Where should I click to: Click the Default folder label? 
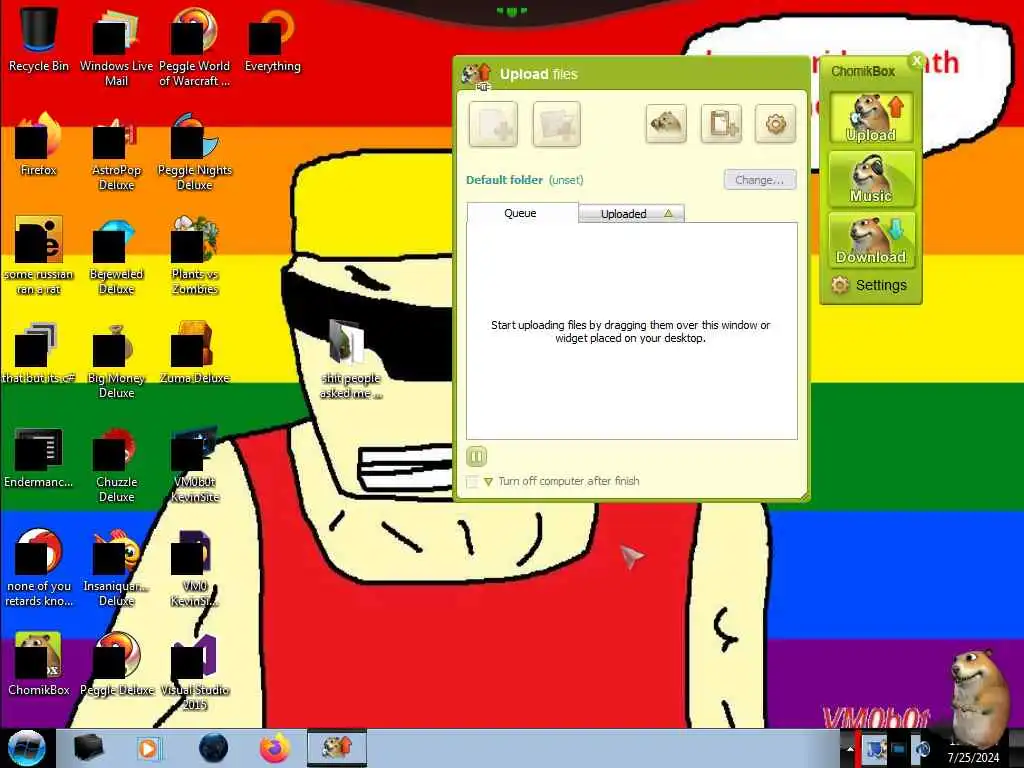(504, 180)
